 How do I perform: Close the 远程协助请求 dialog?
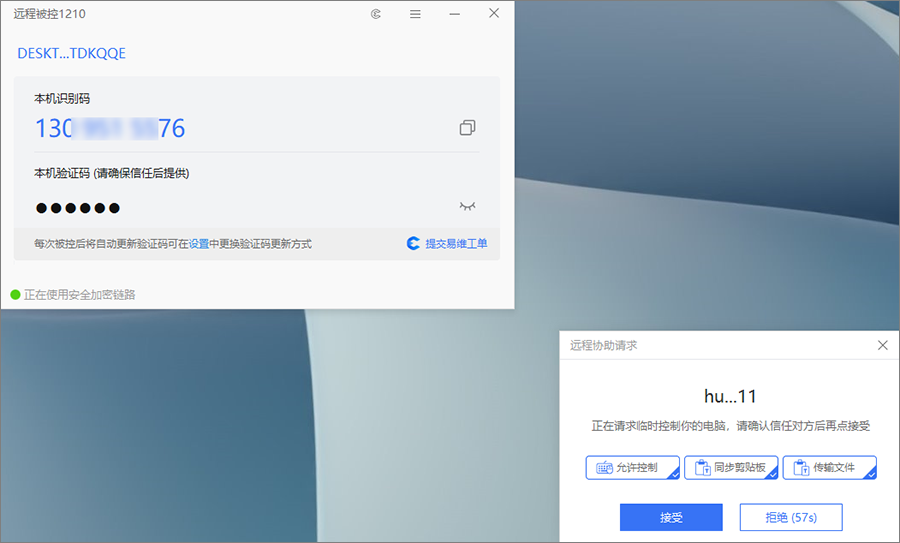[x=883, y=345]
